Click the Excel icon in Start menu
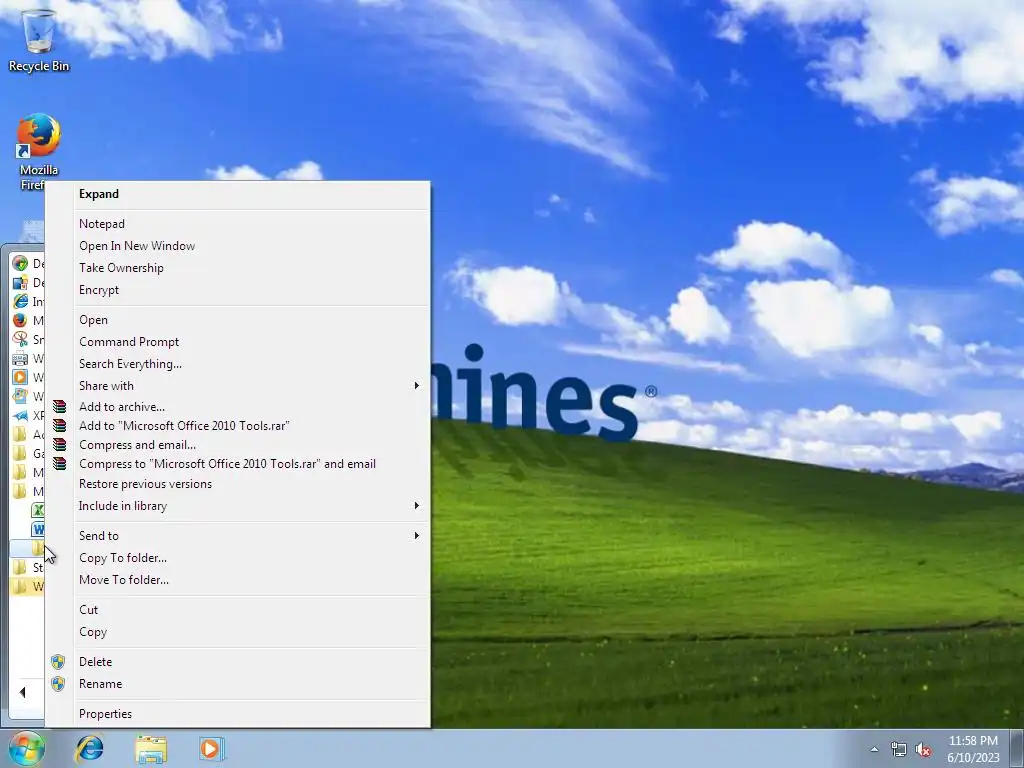The width and height of the screenshot is (1024, 768). [38, 510]
